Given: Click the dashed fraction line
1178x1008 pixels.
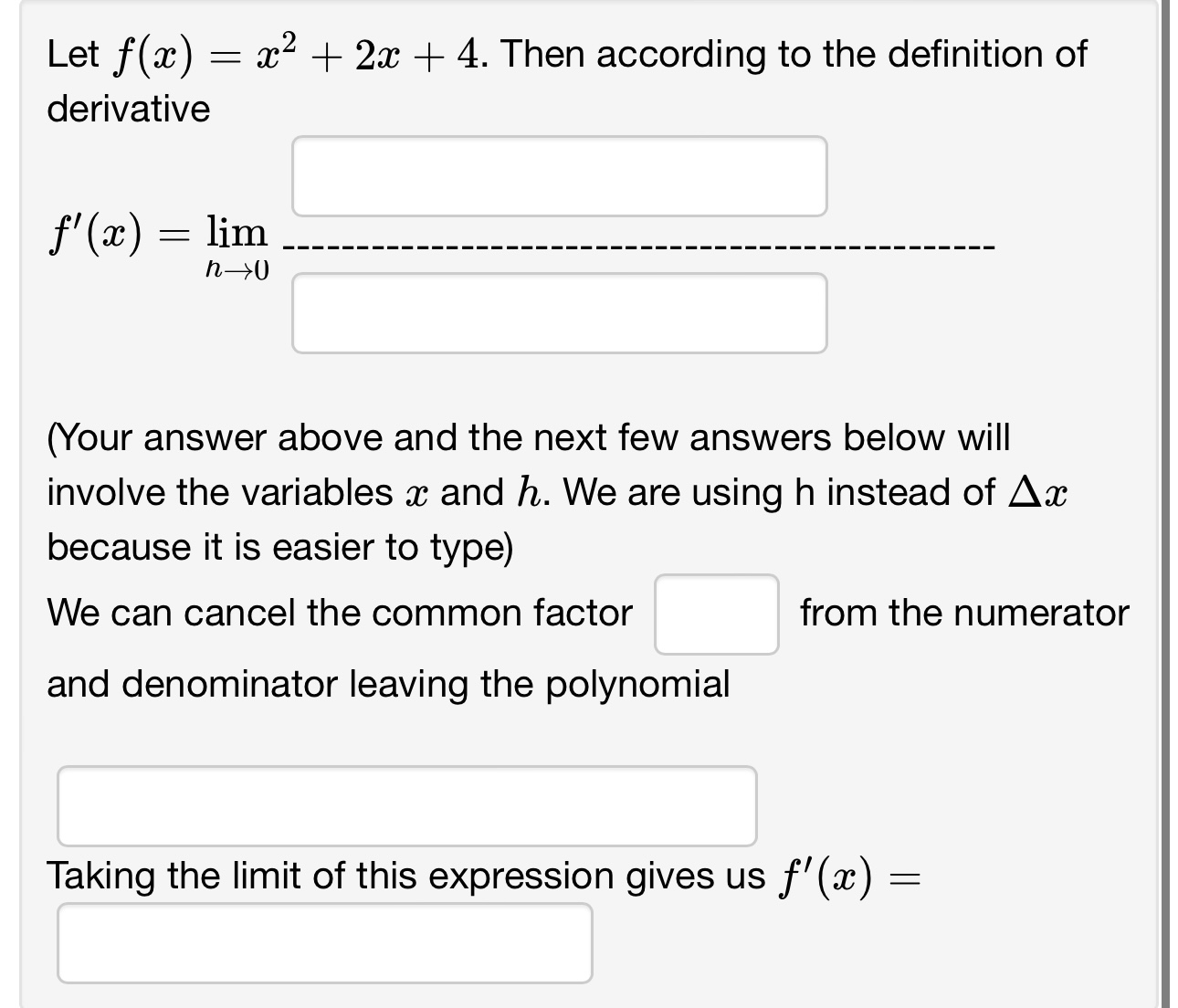Looking at the screenshot, I should 639,247.
